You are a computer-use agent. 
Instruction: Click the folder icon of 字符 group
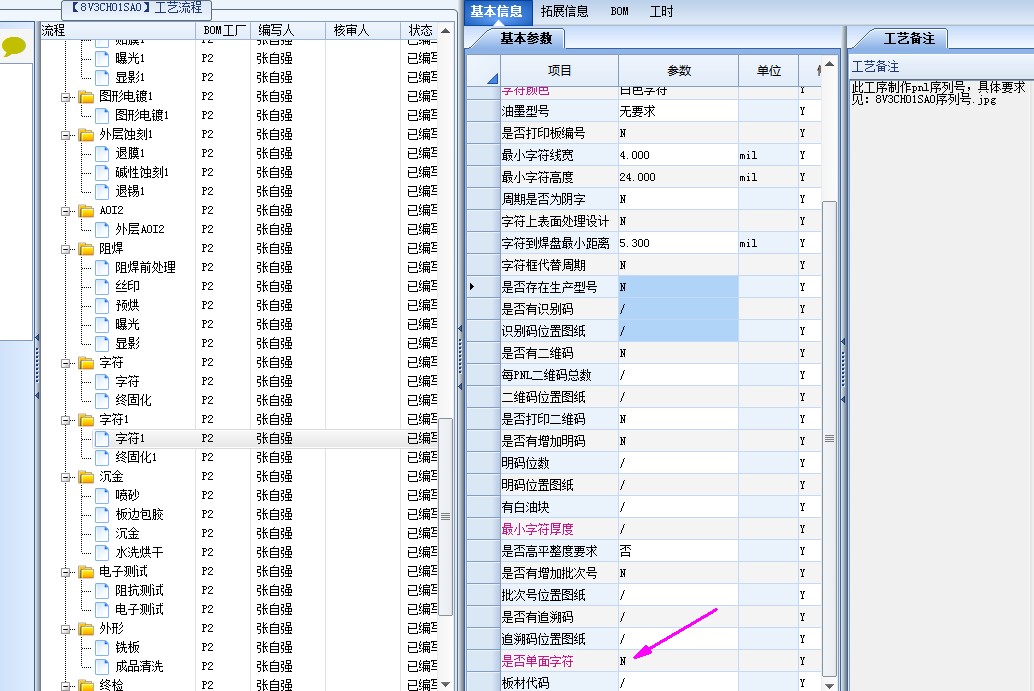coord(86,363)
